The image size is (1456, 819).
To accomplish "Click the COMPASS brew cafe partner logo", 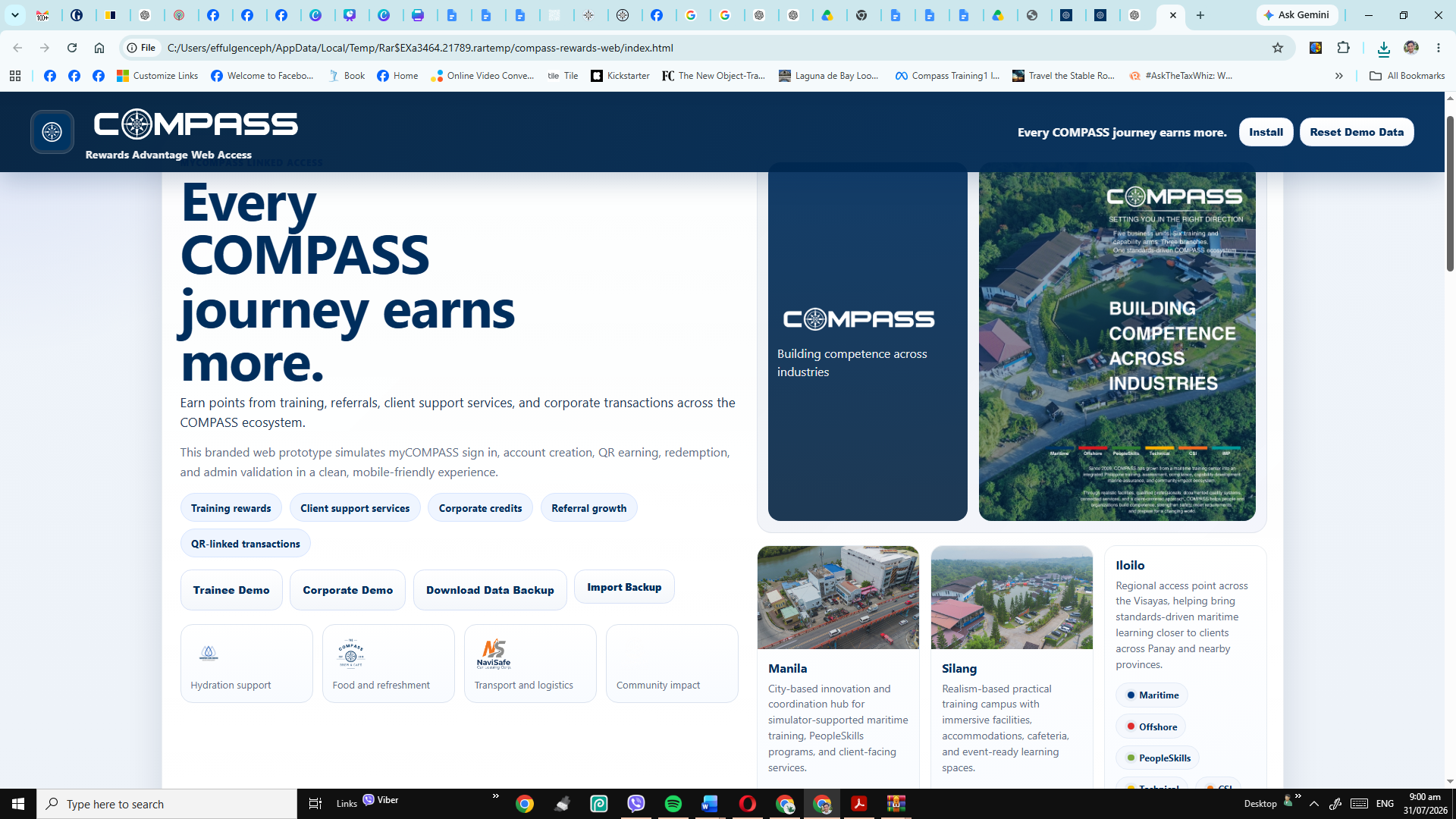I will tap(350, 653).
